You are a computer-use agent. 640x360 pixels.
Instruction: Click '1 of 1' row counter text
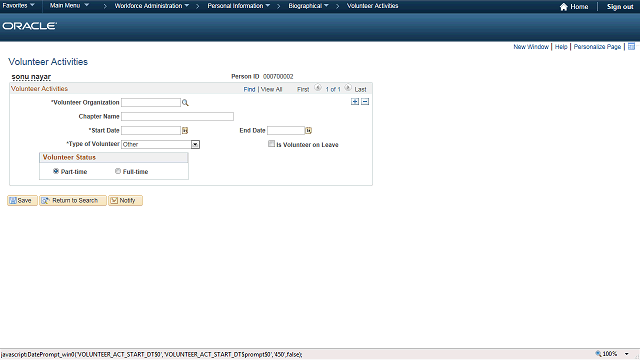click(x=333, y=89)
